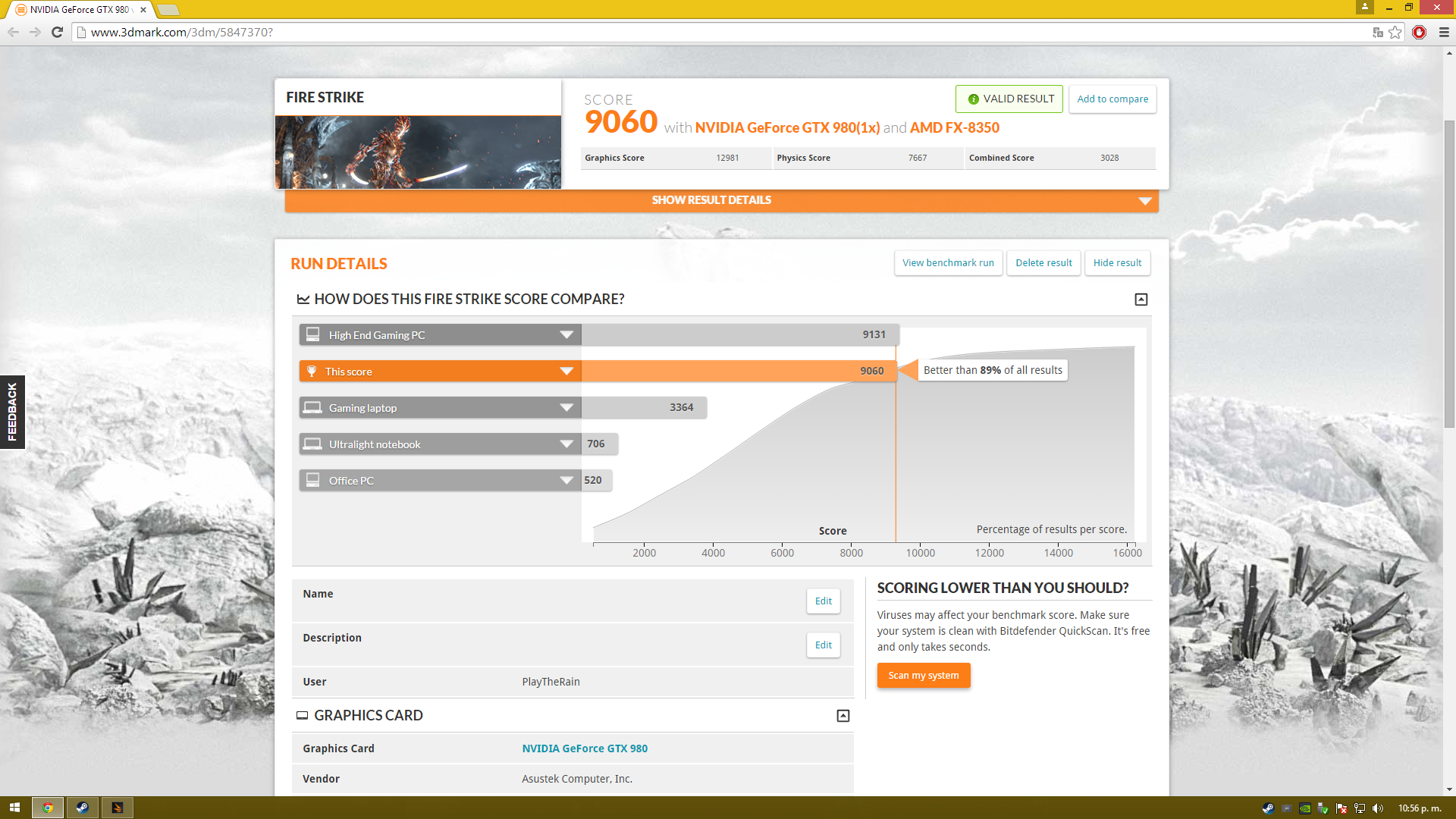Click the browser forward arrow
This screenshot has height=819, width=1456.
[x=35, y=32]
